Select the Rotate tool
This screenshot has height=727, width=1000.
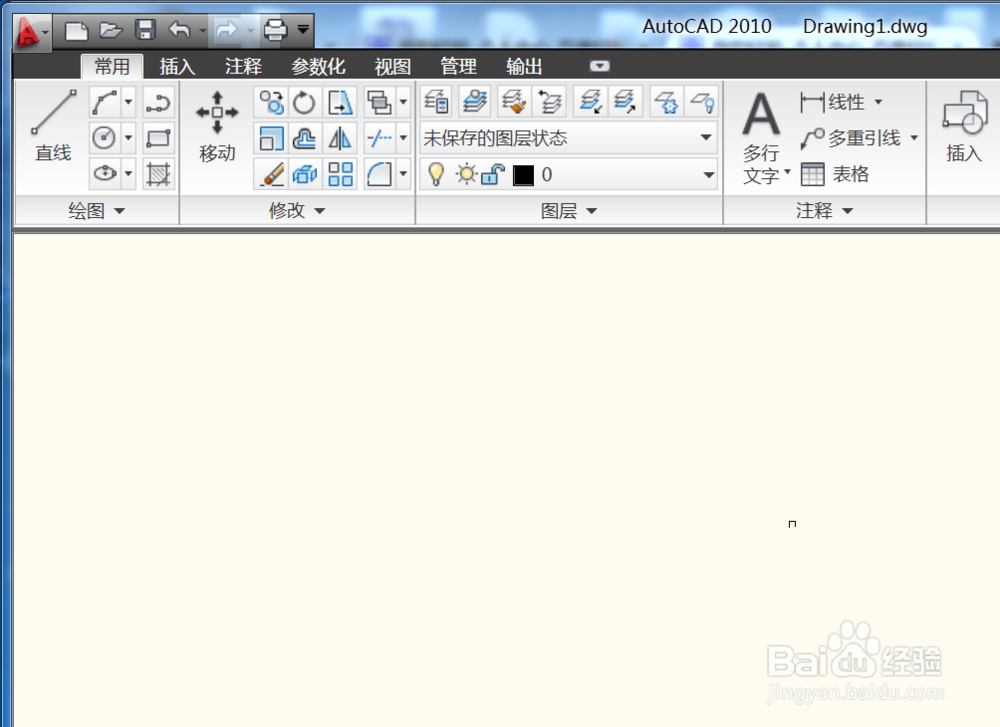coord(305,102)
